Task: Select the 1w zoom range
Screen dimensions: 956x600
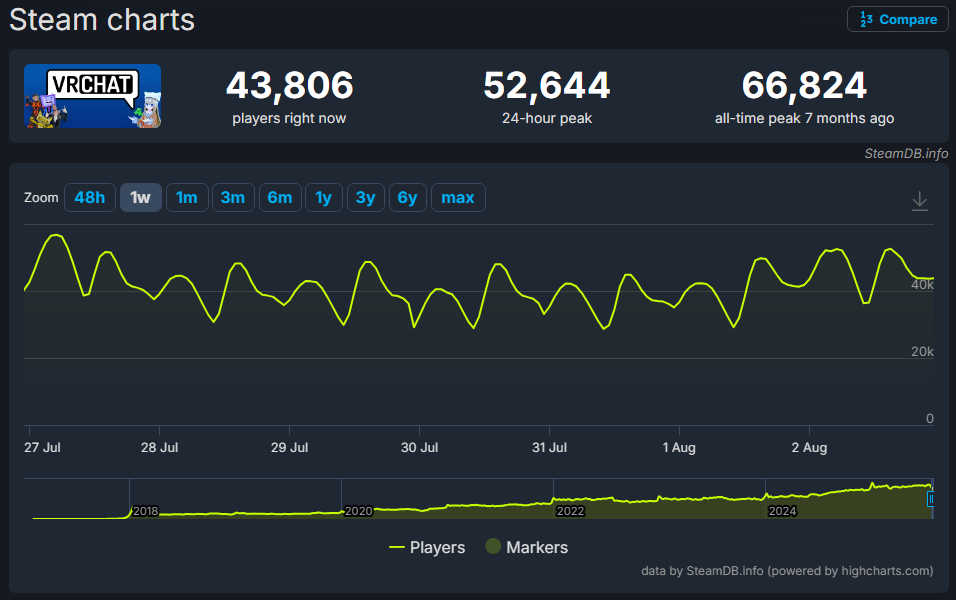Action: tap(140, 197)
